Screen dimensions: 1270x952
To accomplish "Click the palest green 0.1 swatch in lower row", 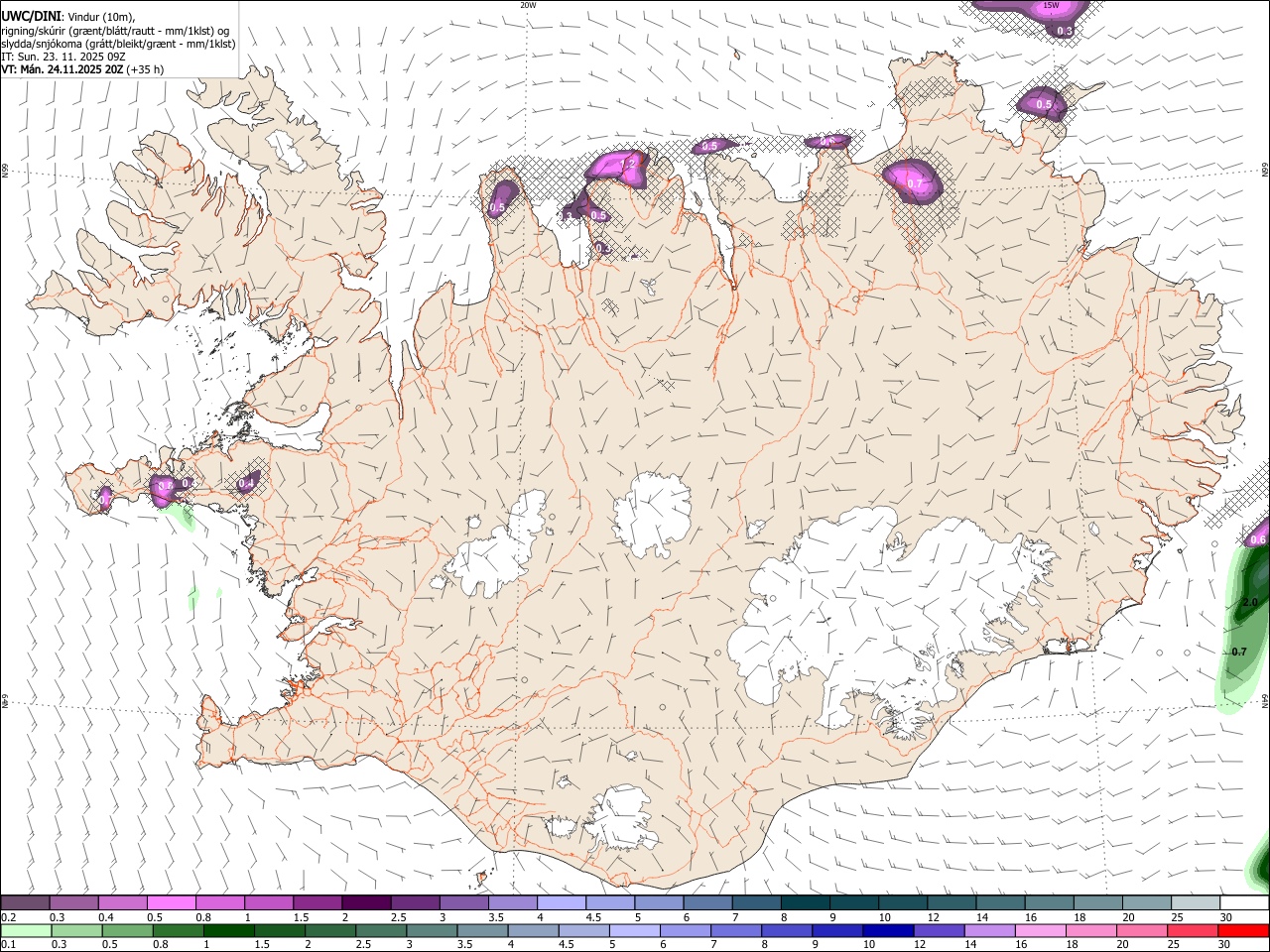I will tap(25, 930).
